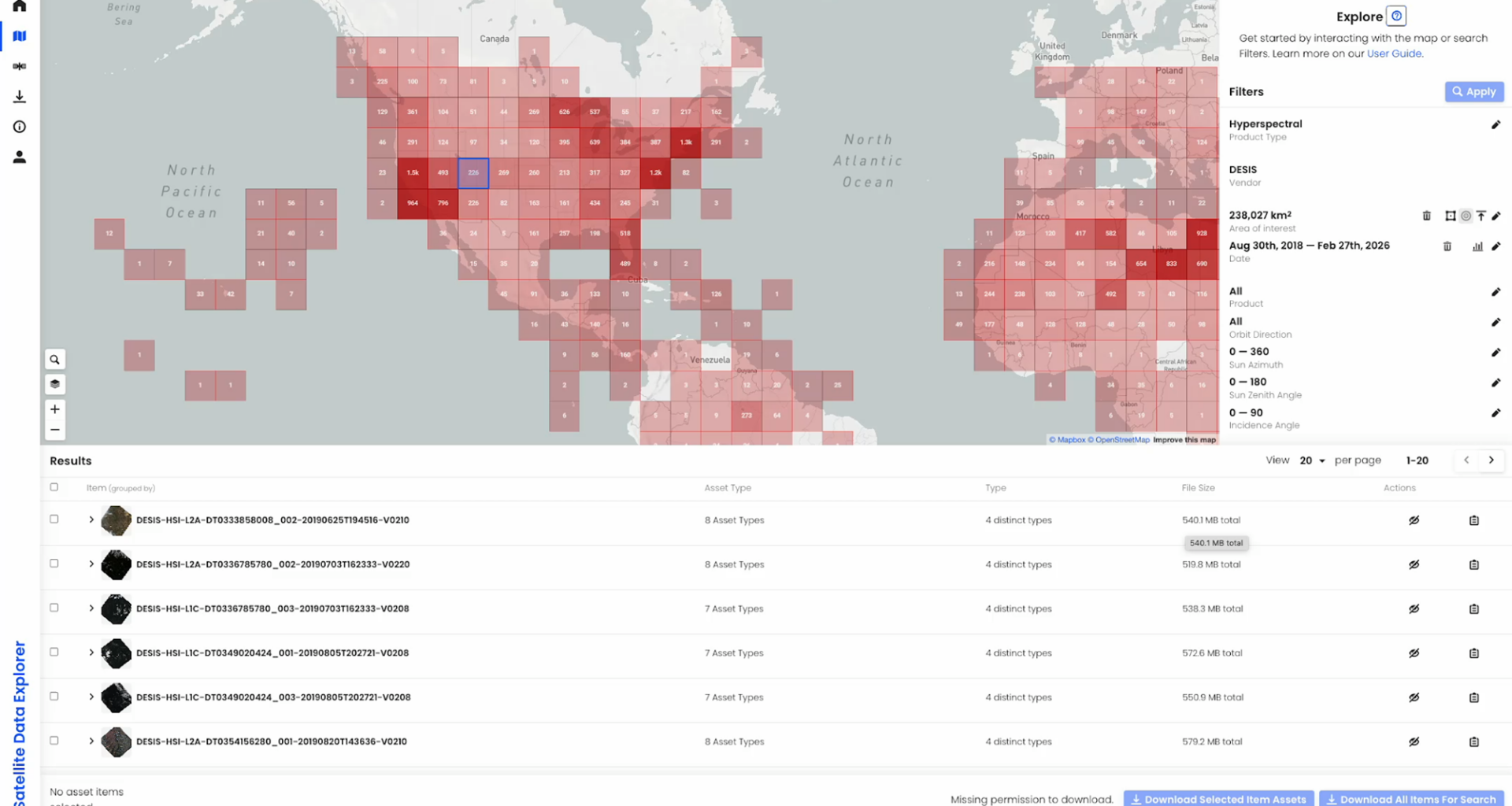Check the select-all checkbox in the results header
1512x806 pixels.
[54, 486]
